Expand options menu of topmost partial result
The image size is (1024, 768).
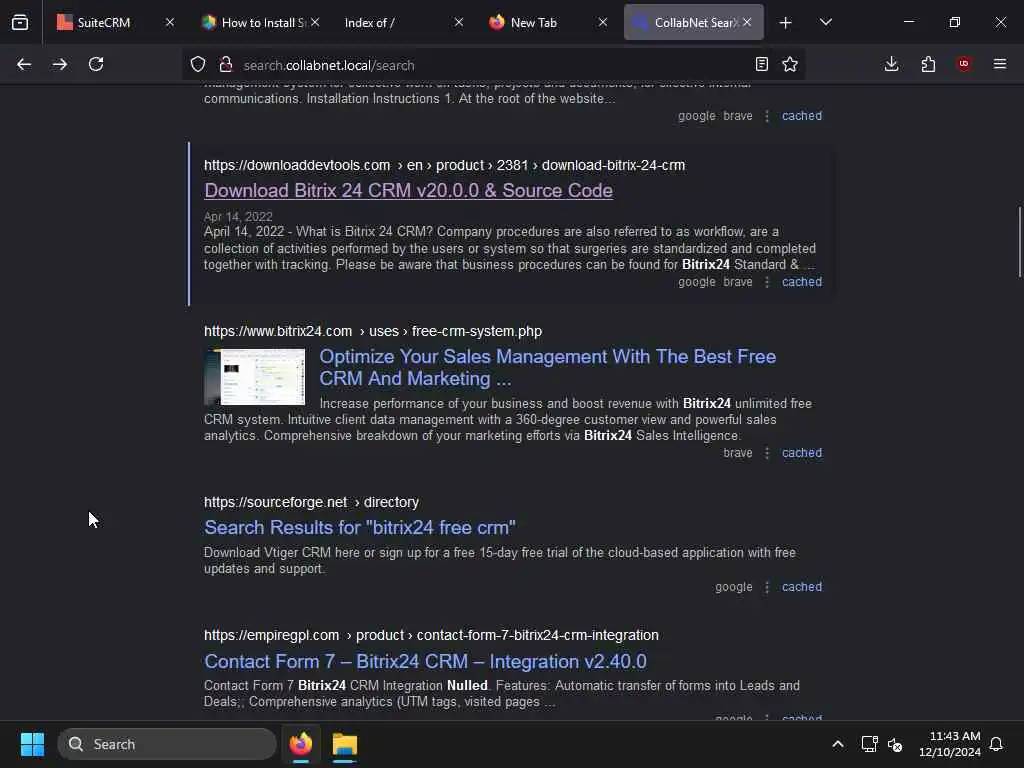(x=767, y=116)
